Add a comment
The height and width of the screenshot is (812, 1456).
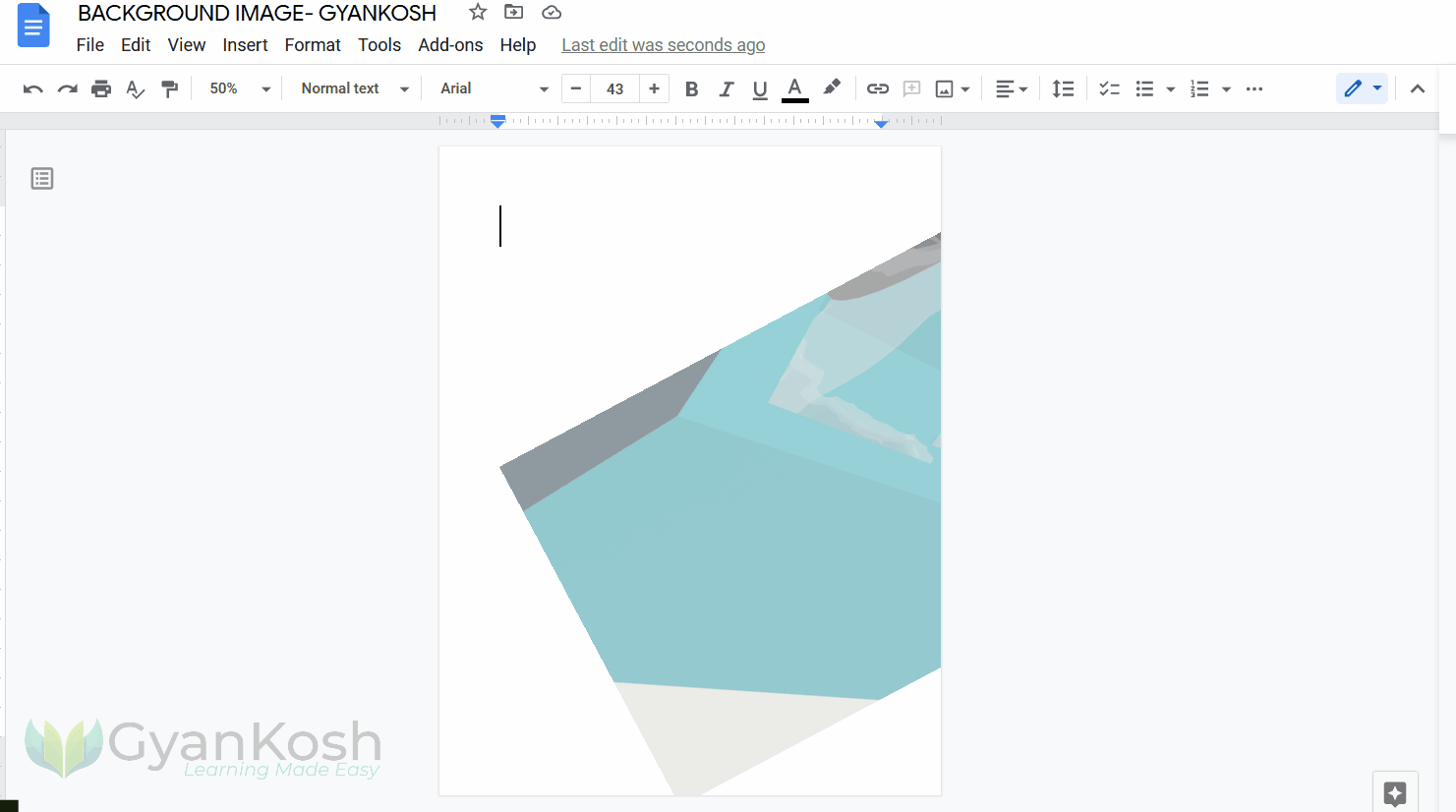click(x=911, y=87)
